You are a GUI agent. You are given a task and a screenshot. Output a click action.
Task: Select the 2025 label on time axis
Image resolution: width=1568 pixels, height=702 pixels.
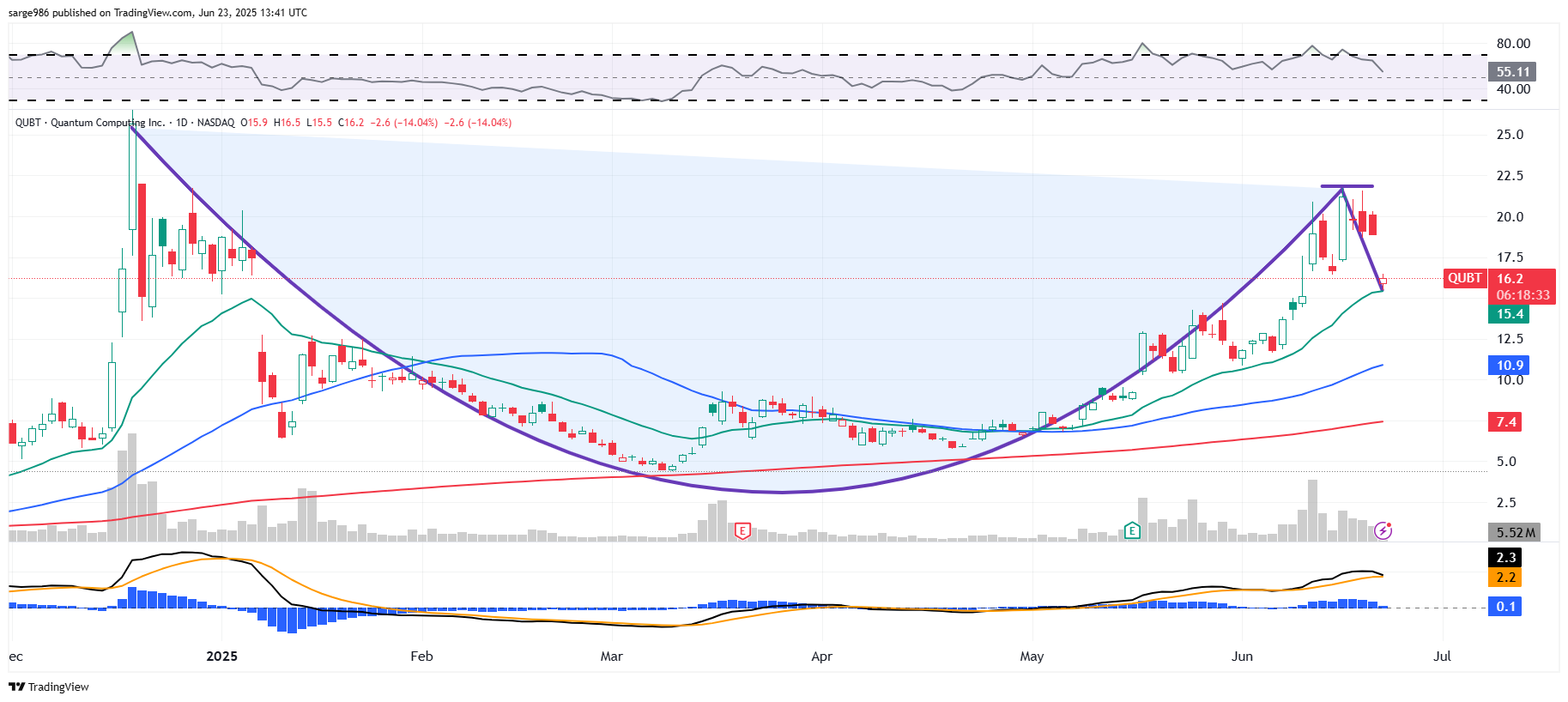(221, 657)
